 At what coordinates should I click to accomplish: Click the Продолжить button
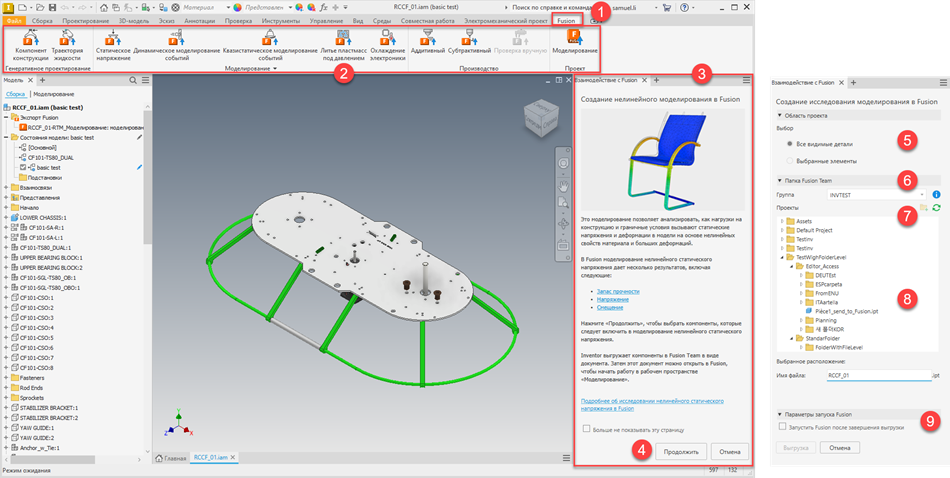point(681,452)
